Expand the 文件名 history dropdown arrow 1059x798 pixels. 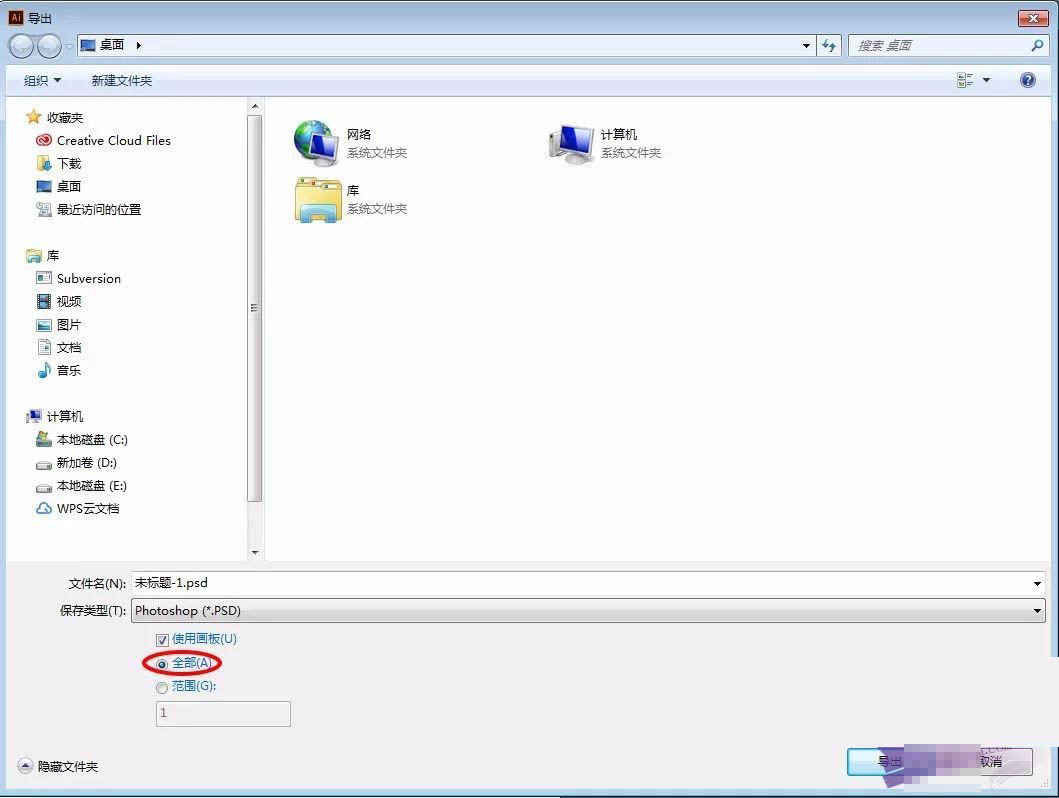(1037, 583)
